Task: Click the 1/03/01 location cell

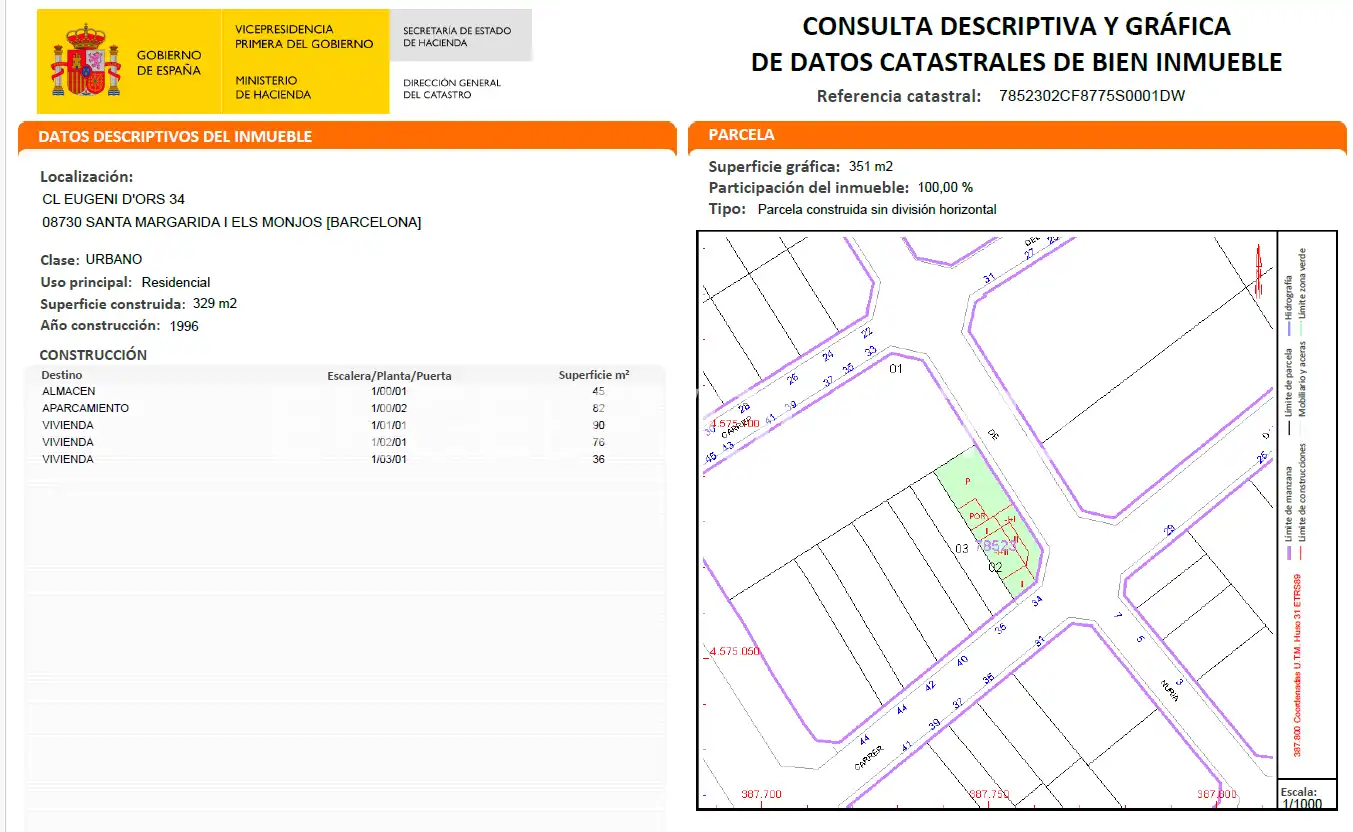Action: coord(389,459)
